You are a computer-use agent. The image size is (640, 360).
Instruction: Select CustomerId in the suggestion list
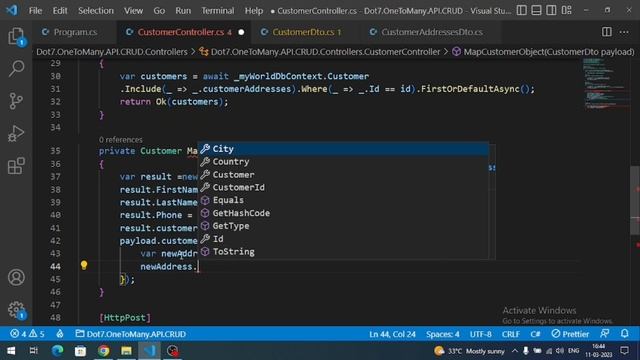[343, 187]
